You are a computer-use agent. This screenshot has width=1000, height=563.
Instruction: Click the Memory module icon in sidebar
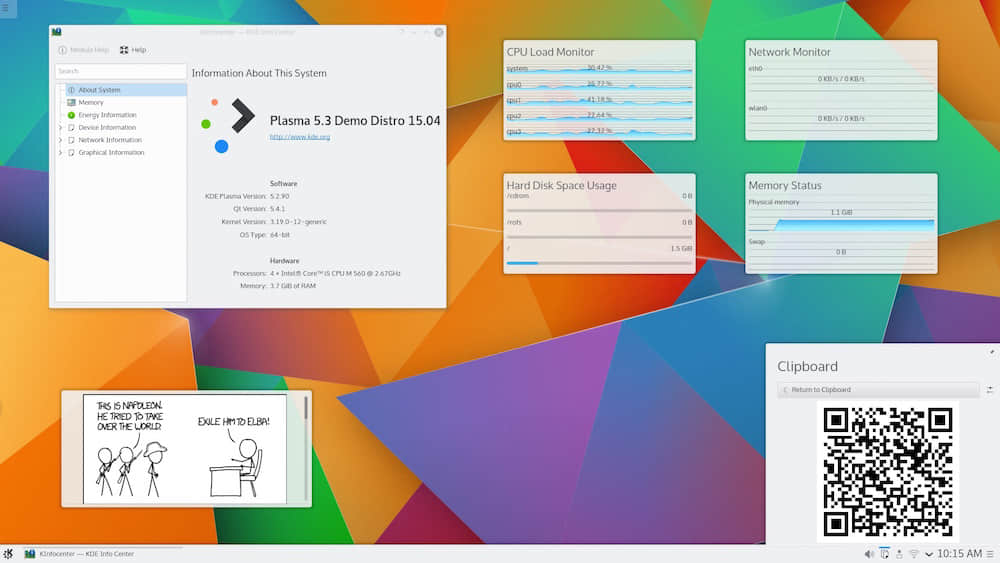(71, 103)
